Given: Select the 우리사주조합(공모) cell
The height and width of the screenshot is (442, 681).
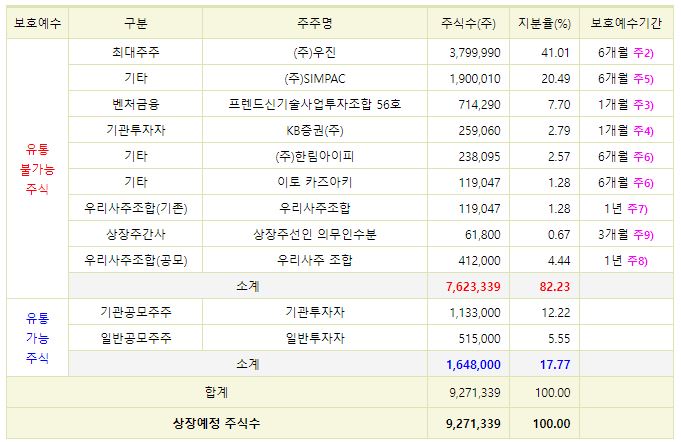Looking at the screenshot, I should click(x=136, y=261).
